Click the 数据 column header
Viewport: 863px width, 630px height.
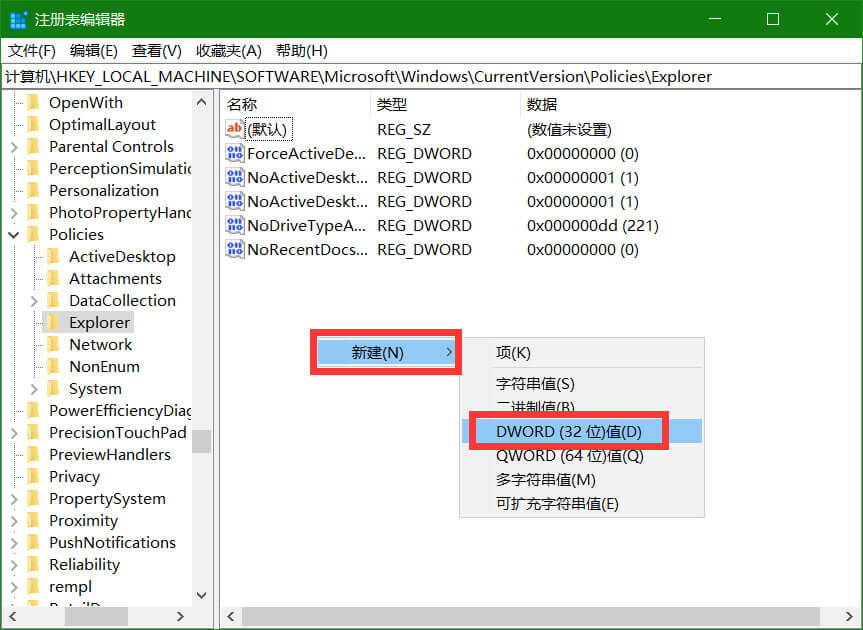click(x=542, y=104)
